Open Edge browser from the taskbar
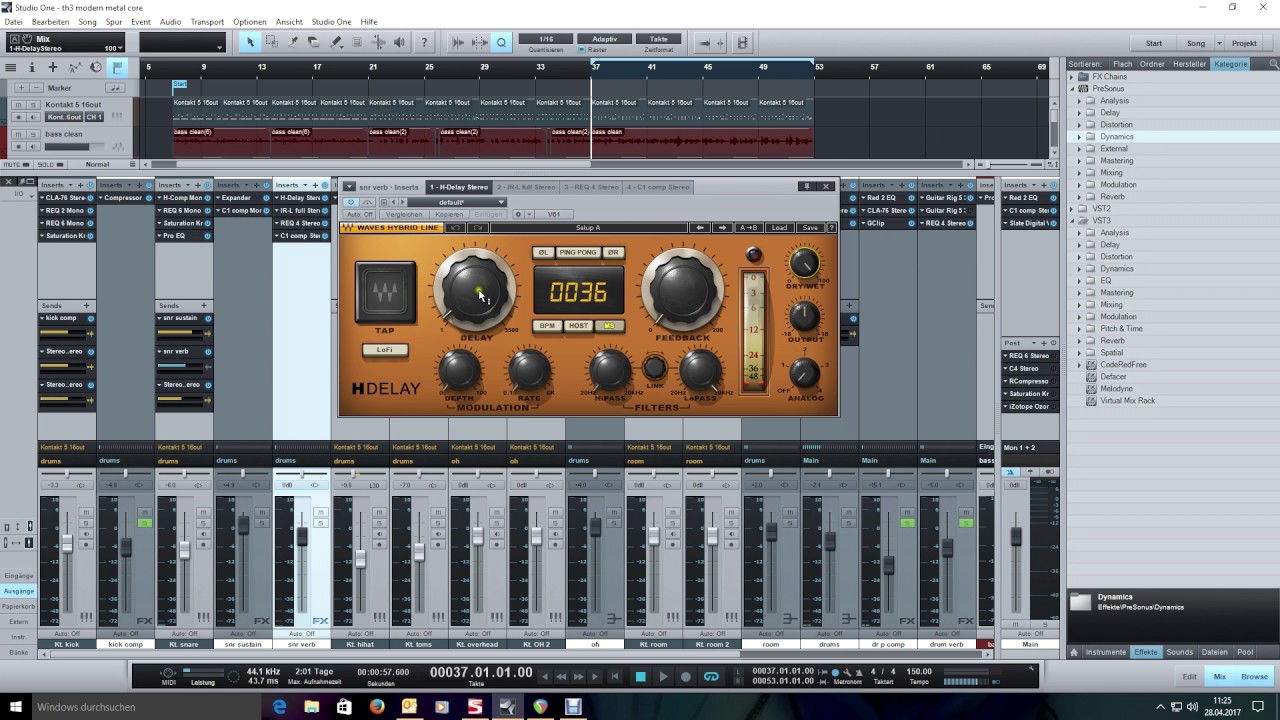This screenshot has width=1280, height=720. (x=279, y=707)
